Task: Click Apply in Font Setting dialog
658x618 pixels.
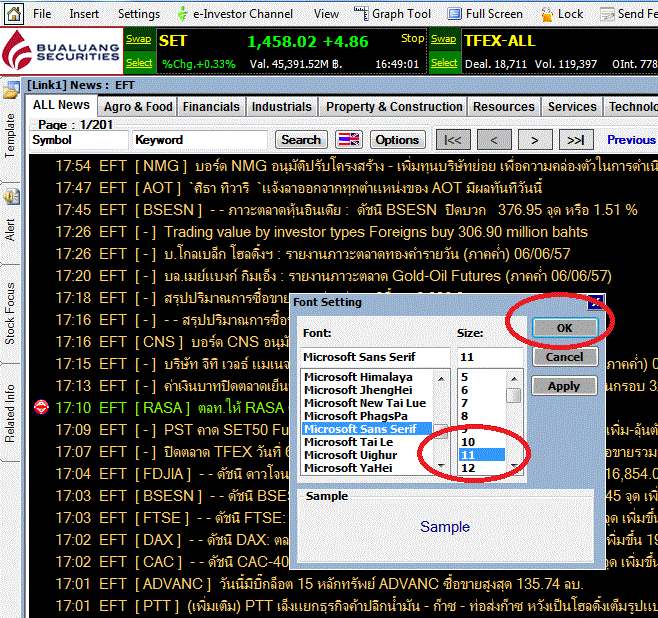Action: (x=565, y=386)
